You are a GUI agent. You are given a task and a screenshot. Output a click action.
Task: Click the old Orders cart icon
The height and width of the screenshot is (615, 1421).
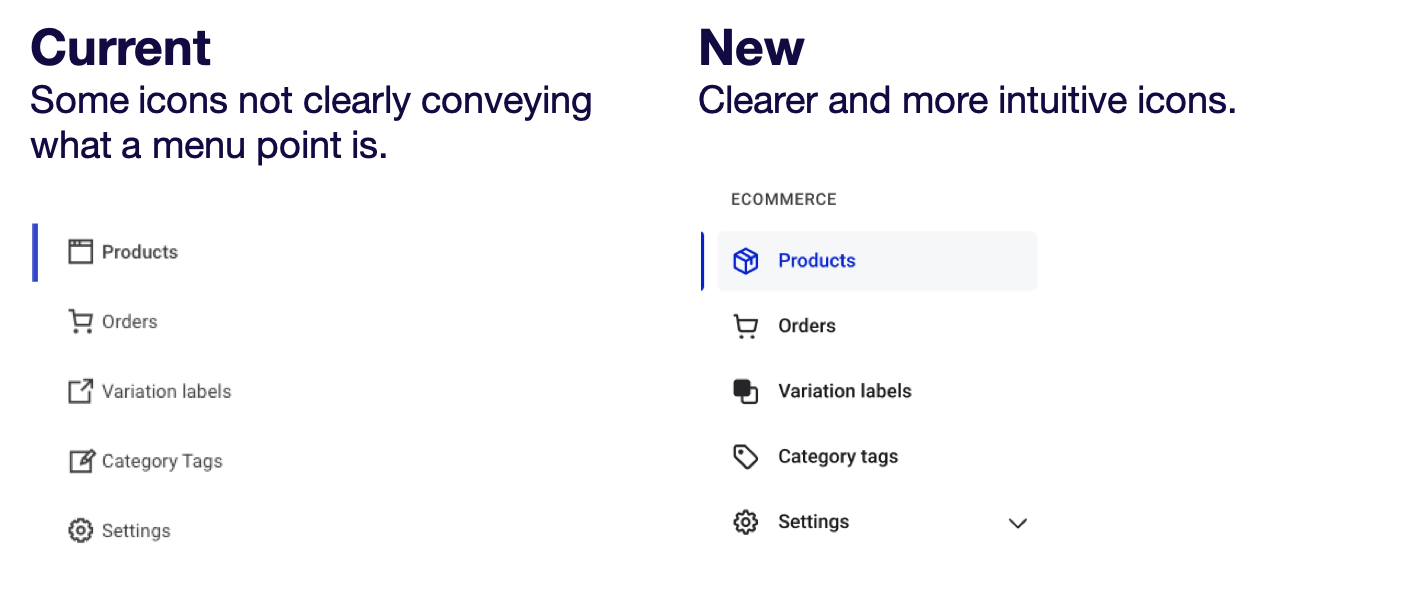(80, 322)
